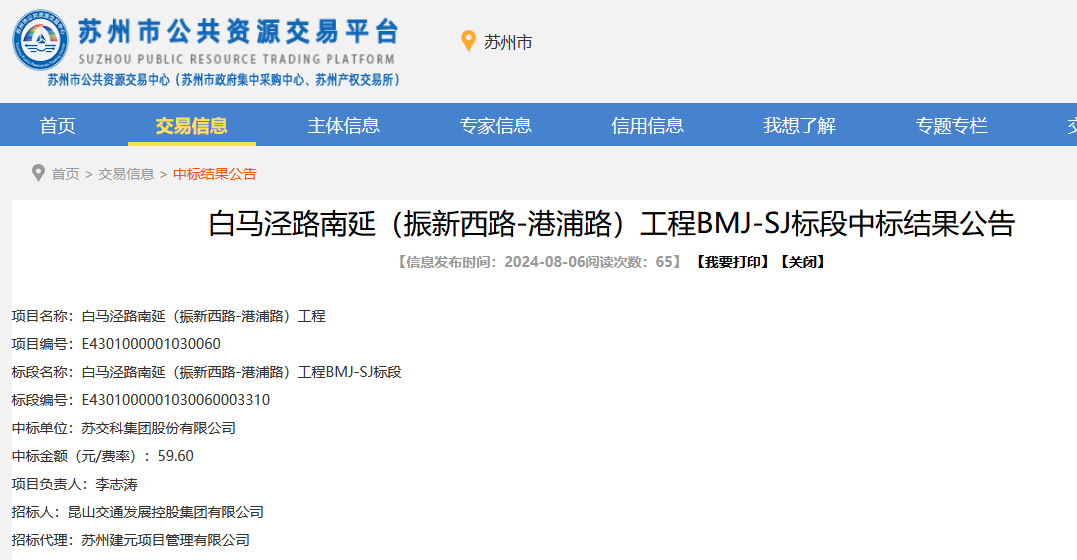Image resolution: width=1077 pixels, height=560 pixels.
Task: Select the 苏州市 city label
Action: (508, 42)
